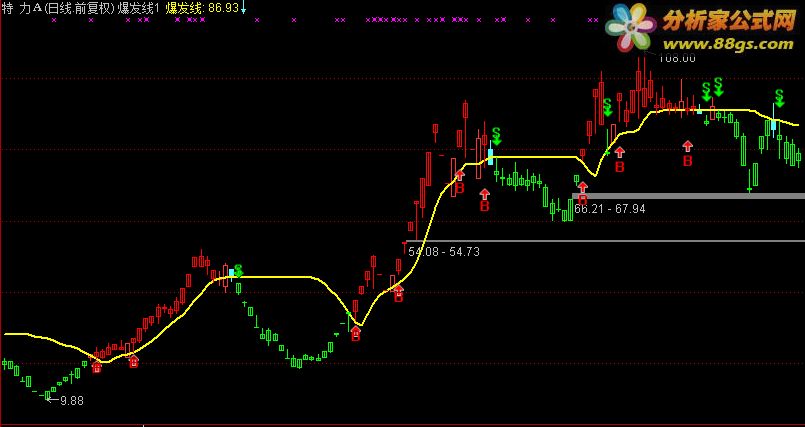Viewport: 805px width, 427px height.
Task: Select the indicator name 爆发线1 in header
Action: [x=140, y=8]
